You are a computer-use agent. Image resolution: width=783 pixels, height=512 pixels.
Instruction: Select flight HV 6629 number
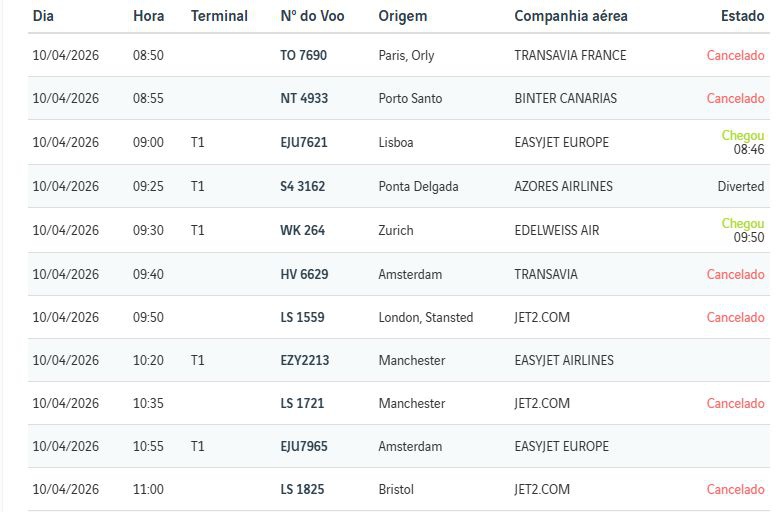click(x=303, y=275)
